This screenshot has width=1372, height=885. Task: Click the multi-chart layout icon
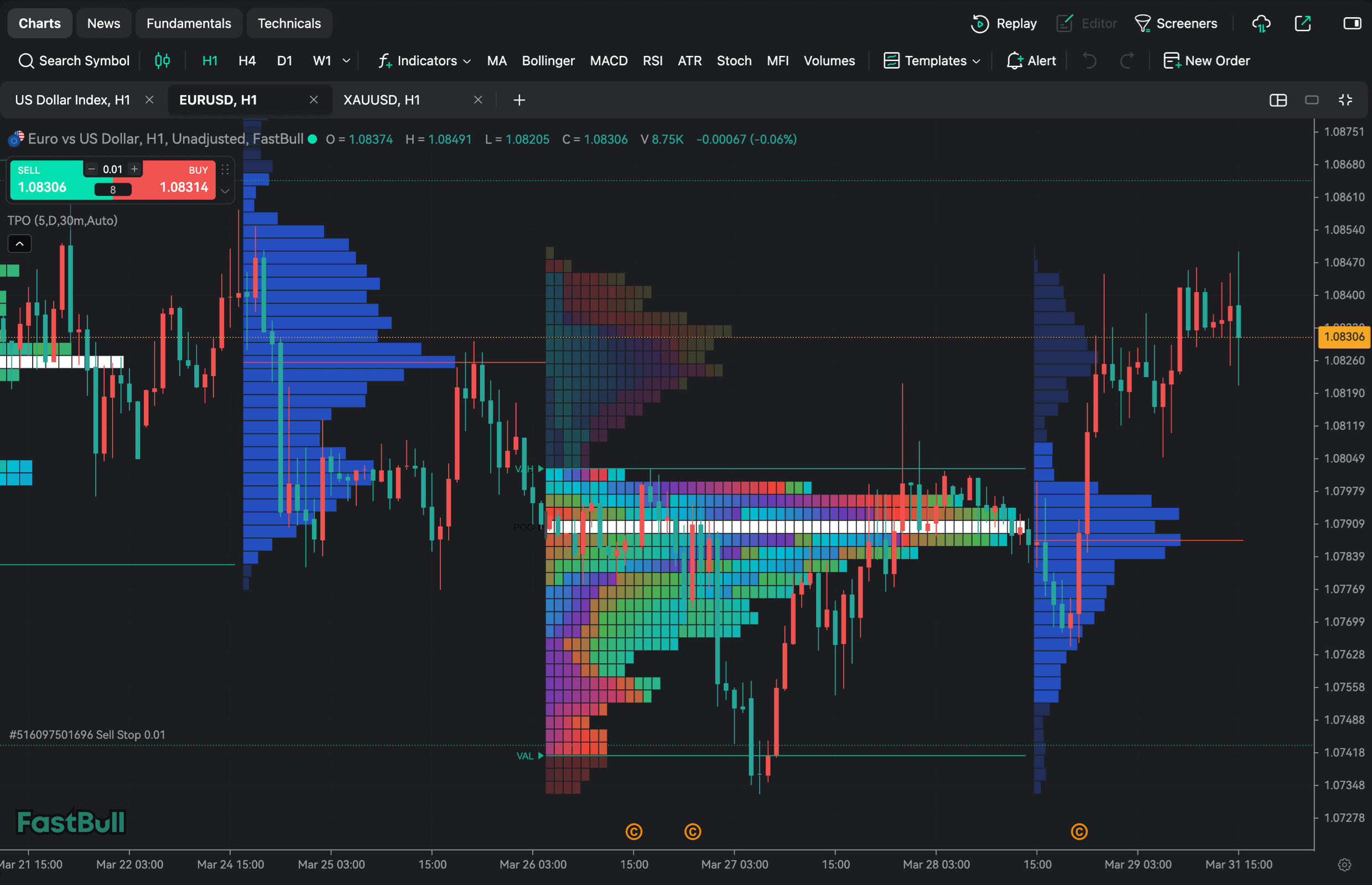pos(1278,100)
